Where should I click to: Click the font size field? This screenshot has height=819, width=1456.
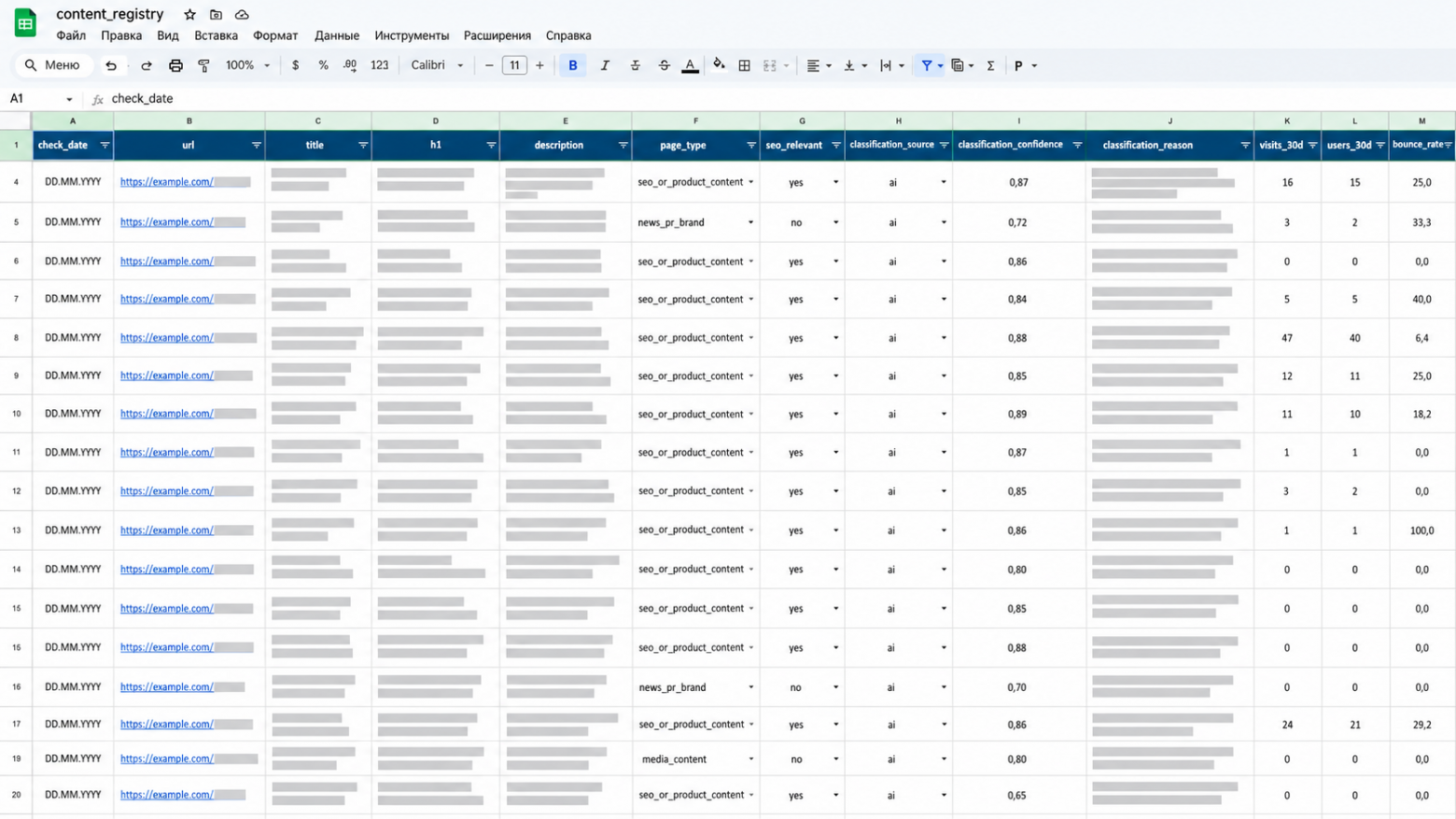pos(514,65)
